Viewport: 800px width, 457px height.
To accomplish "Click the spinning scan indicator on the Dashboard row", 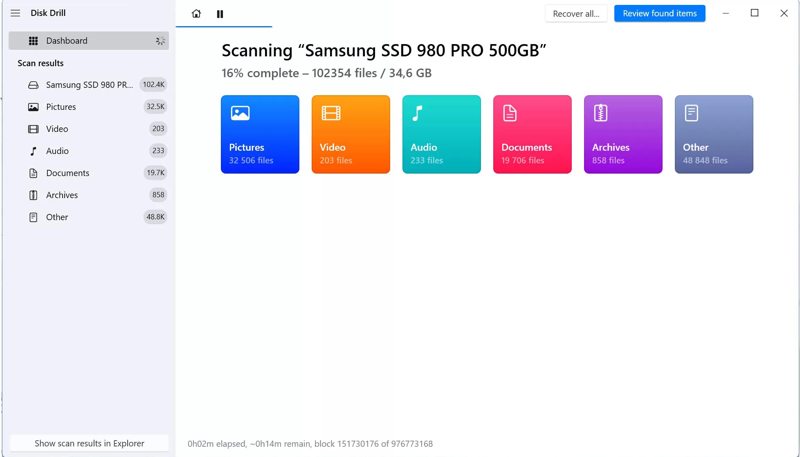I will point(160,41).
